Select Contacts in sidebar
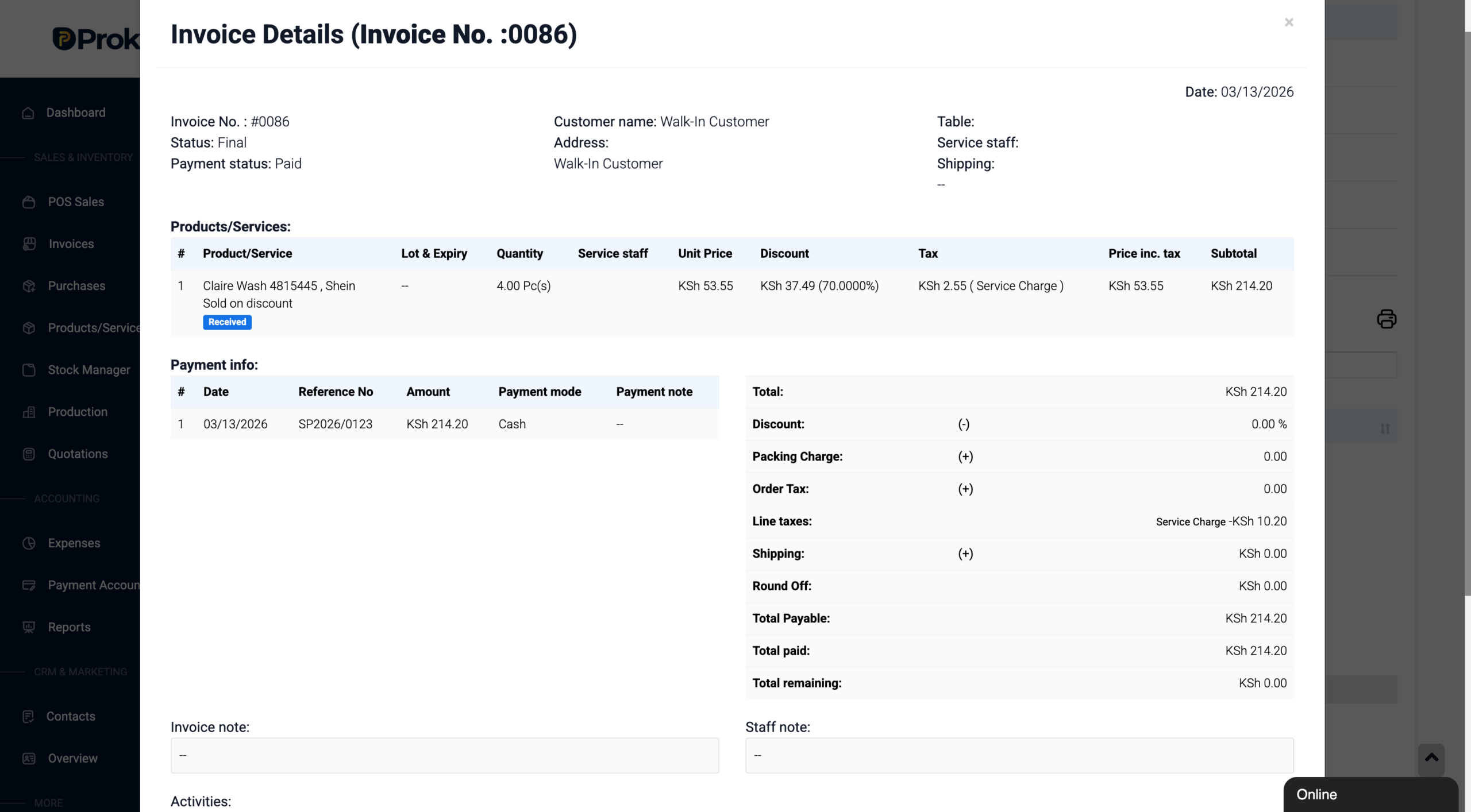 [71, 716]
